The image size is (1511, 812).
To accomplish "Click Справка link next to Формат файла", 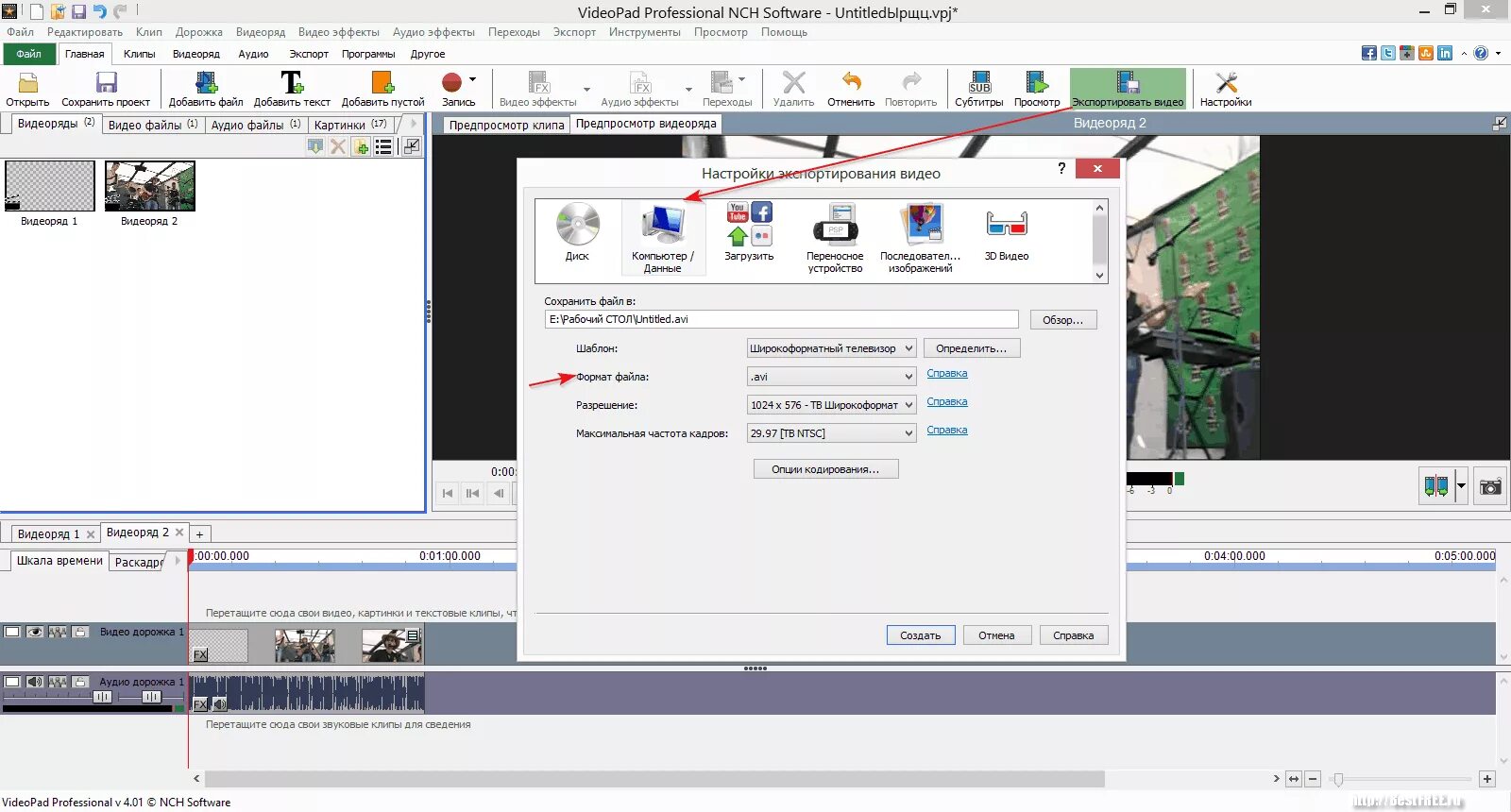I will pos(947,374).
